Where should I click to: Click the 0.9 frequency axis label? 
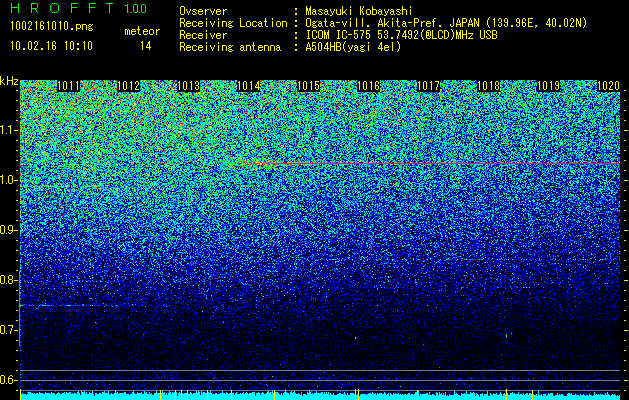point(9,230)
